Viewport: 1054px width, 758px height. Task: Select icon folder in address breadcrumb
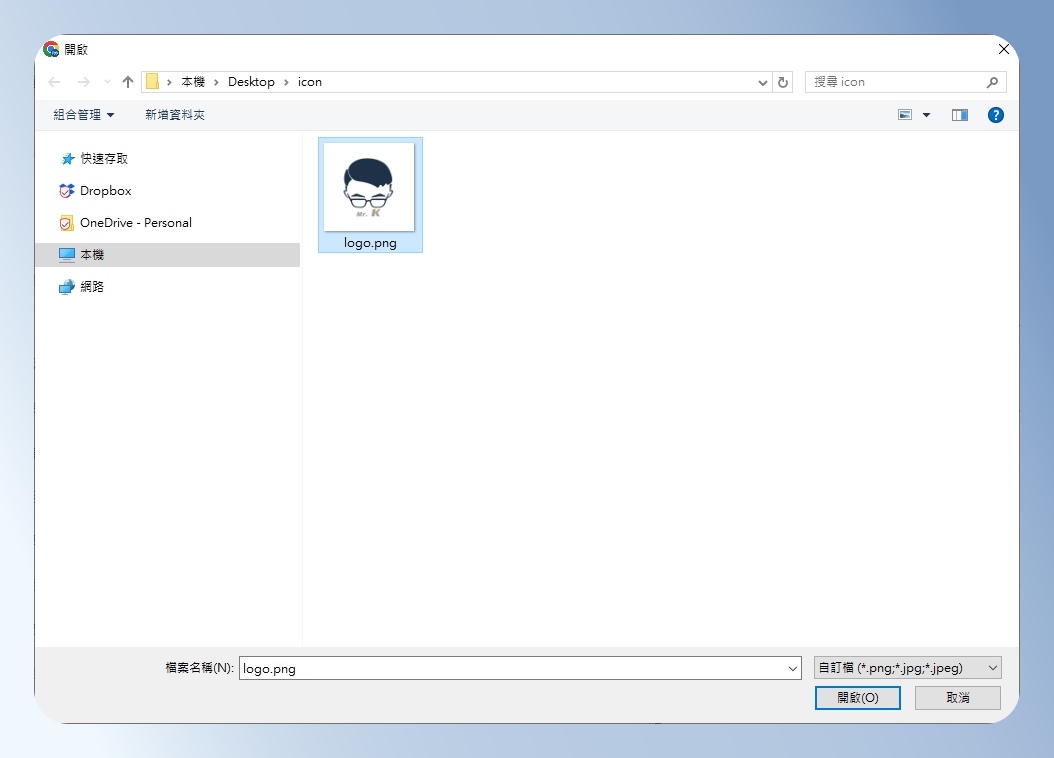310,81
